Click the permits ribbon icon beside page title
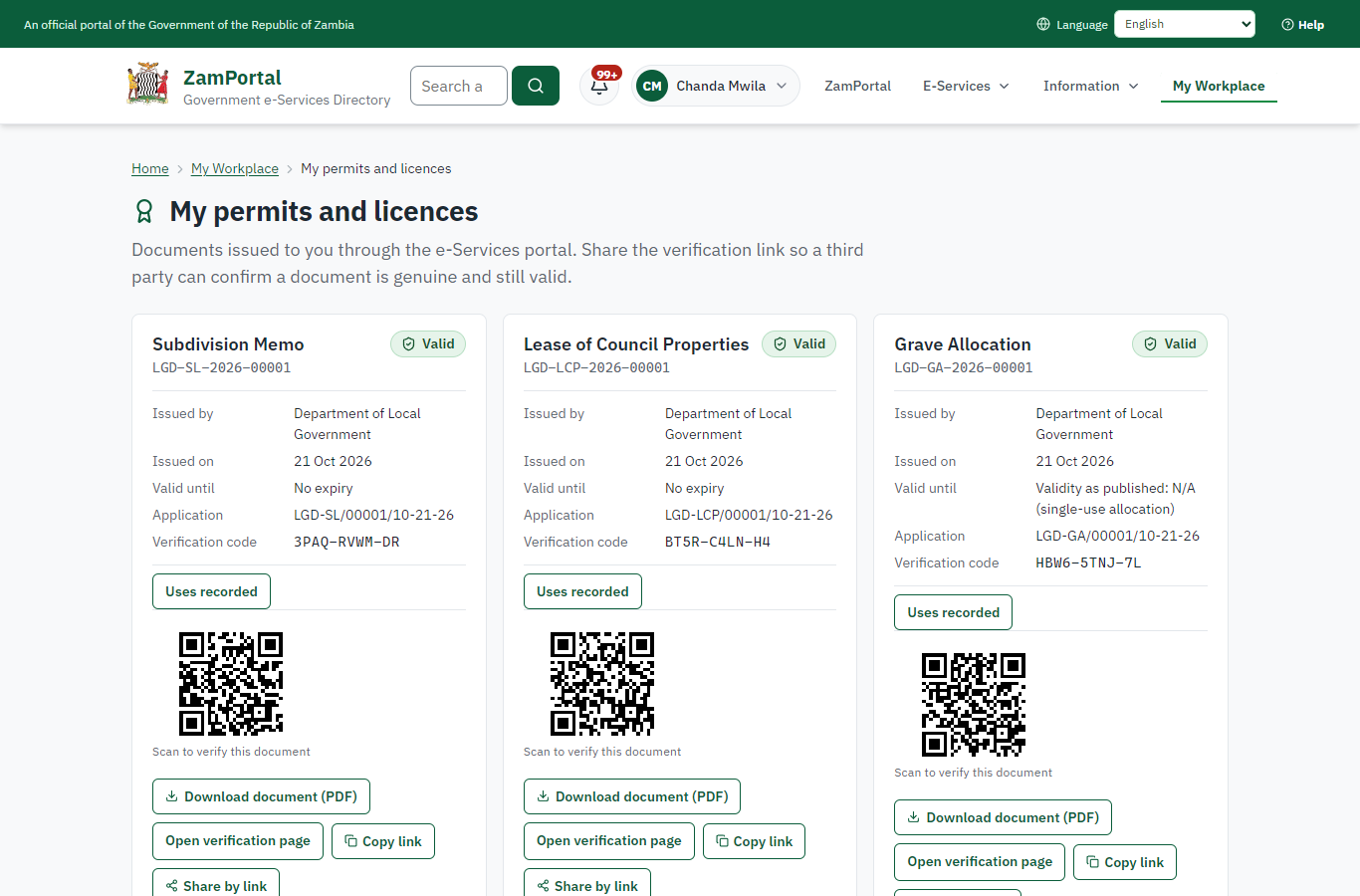 [144, 211]
